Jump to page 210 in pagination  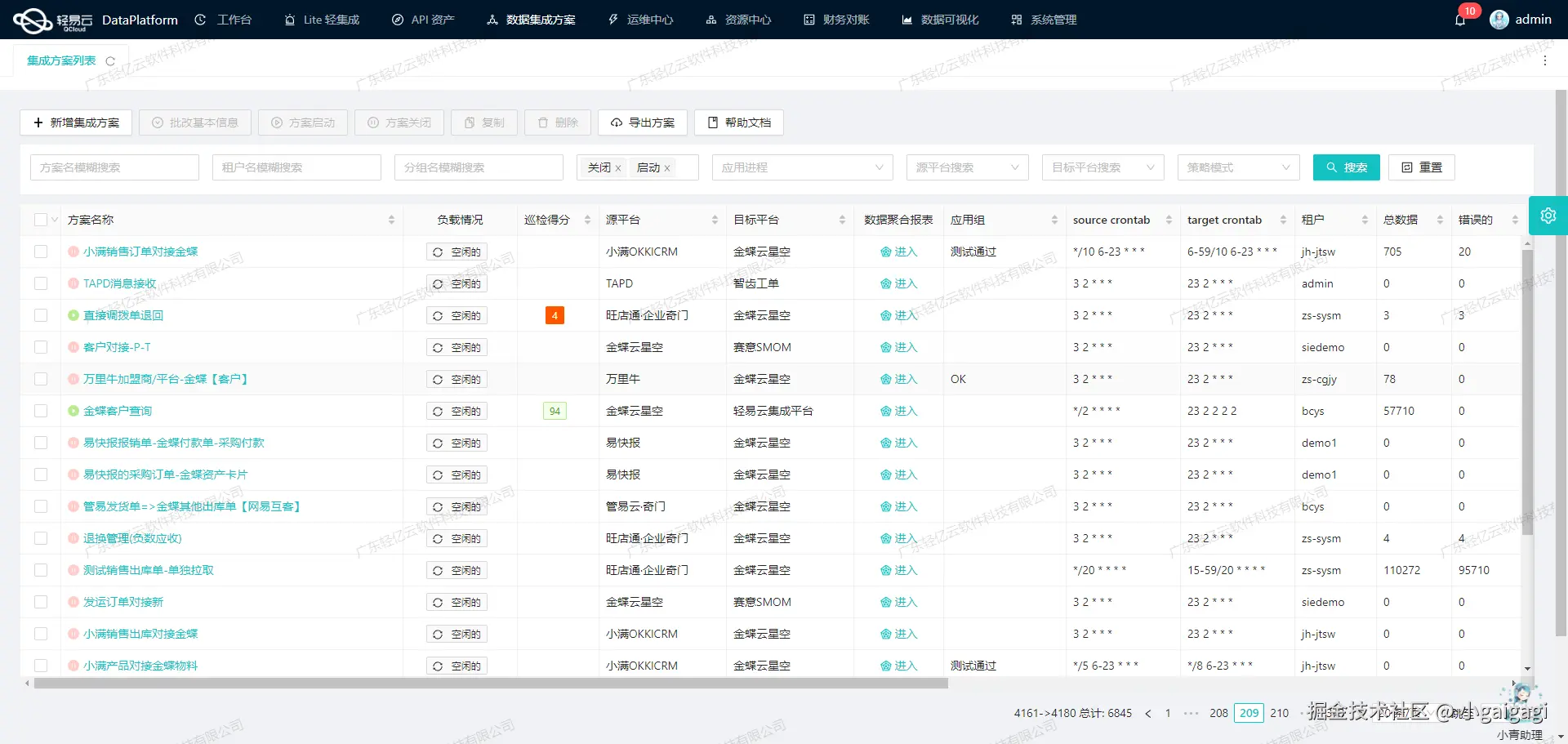(x=1279, y=713)
